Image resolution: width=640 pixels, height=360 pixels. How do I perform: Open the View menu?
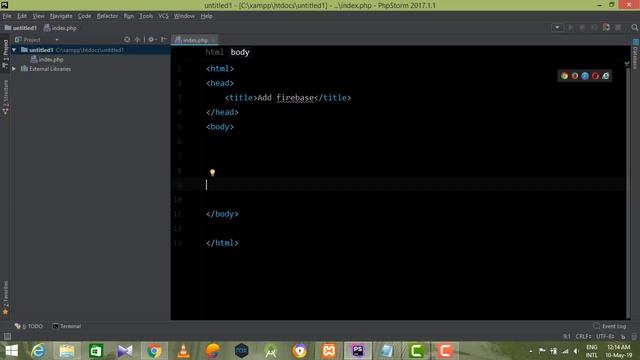tap(38, 16)
